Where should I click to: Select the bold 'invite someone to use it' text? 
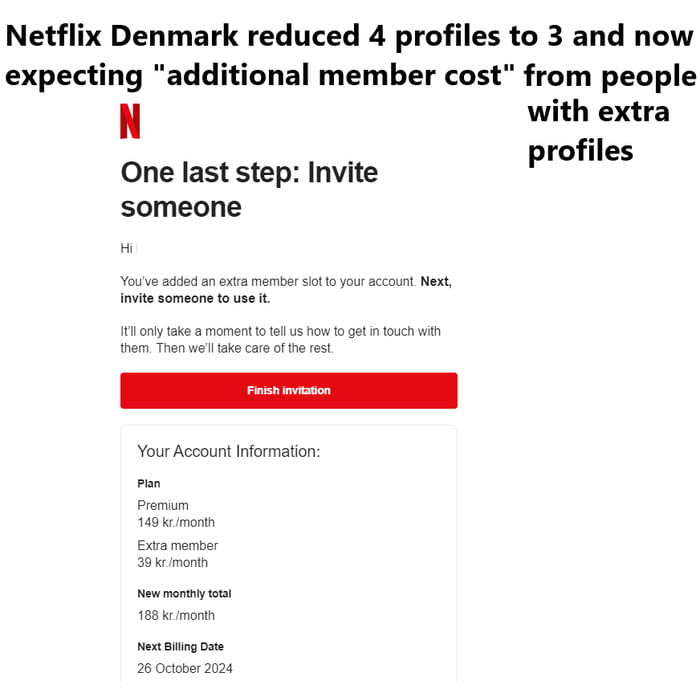pos(195,298)
